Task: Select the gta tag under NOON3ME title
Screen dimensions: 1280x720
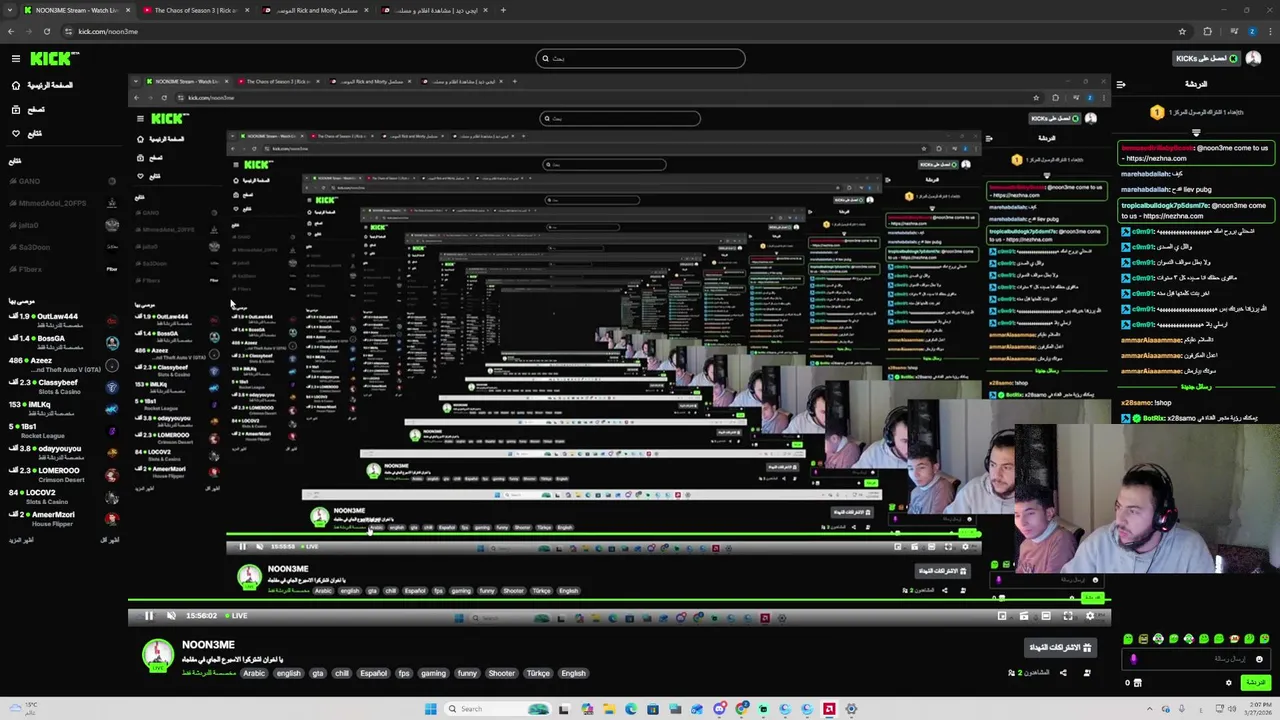Action: [x=318, y=673]
